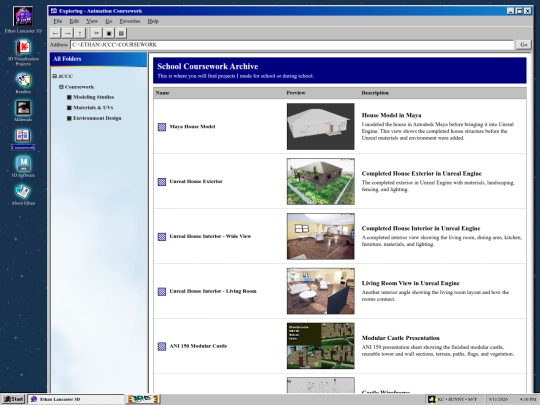This screenshot has height=405, width=540.
Task: Open the File menu
Action: coord(58,21)
